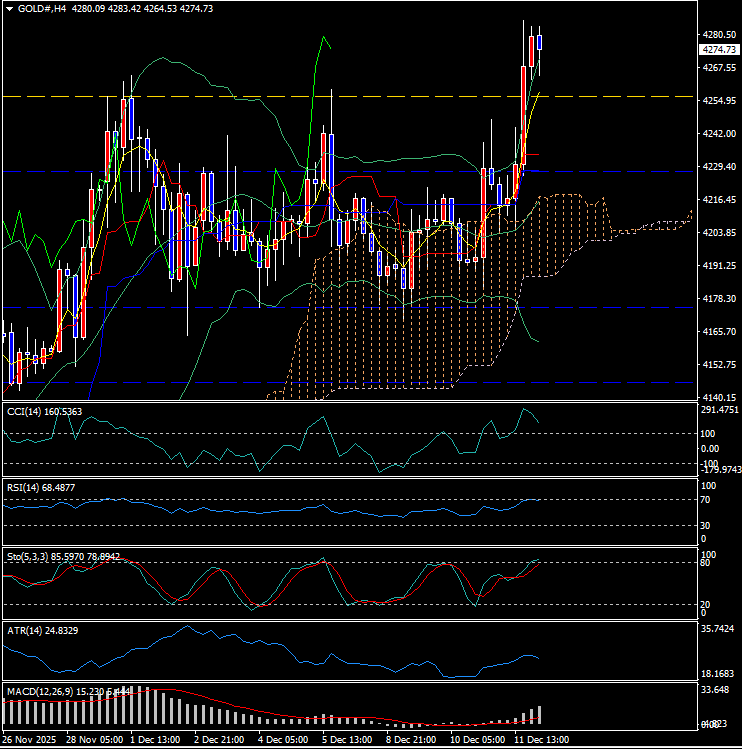The width and height of the screenshot is (742, 749).
Task: Select the current price tag 4274.73
Action: 718,49
